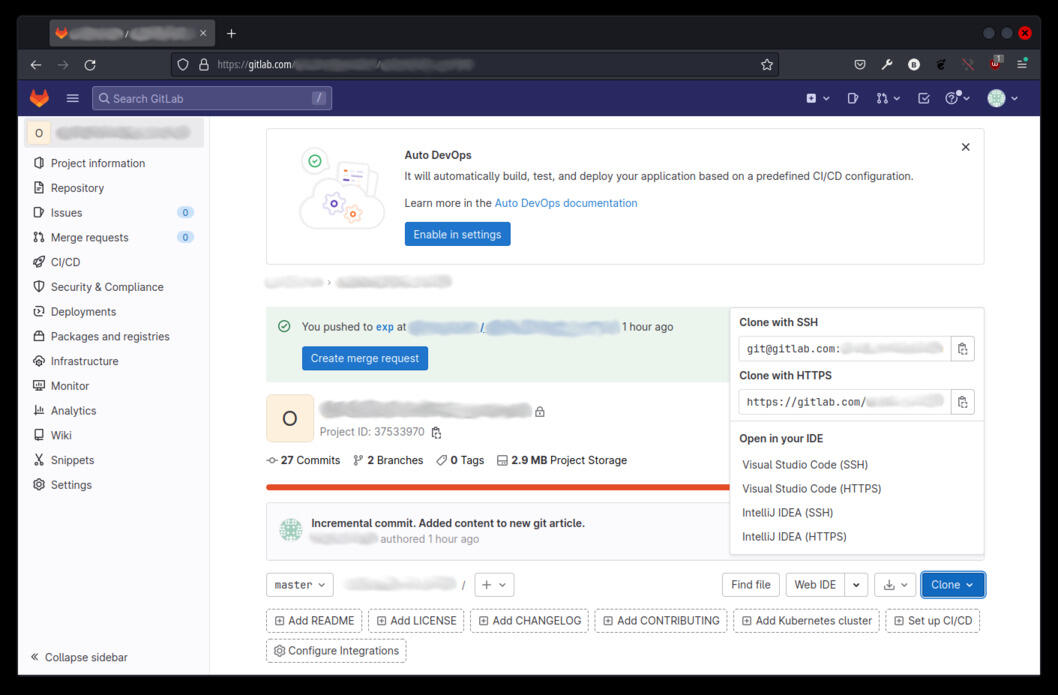Click commit author avatar thumbnail
1058x695 pixels.
point(291,530)
